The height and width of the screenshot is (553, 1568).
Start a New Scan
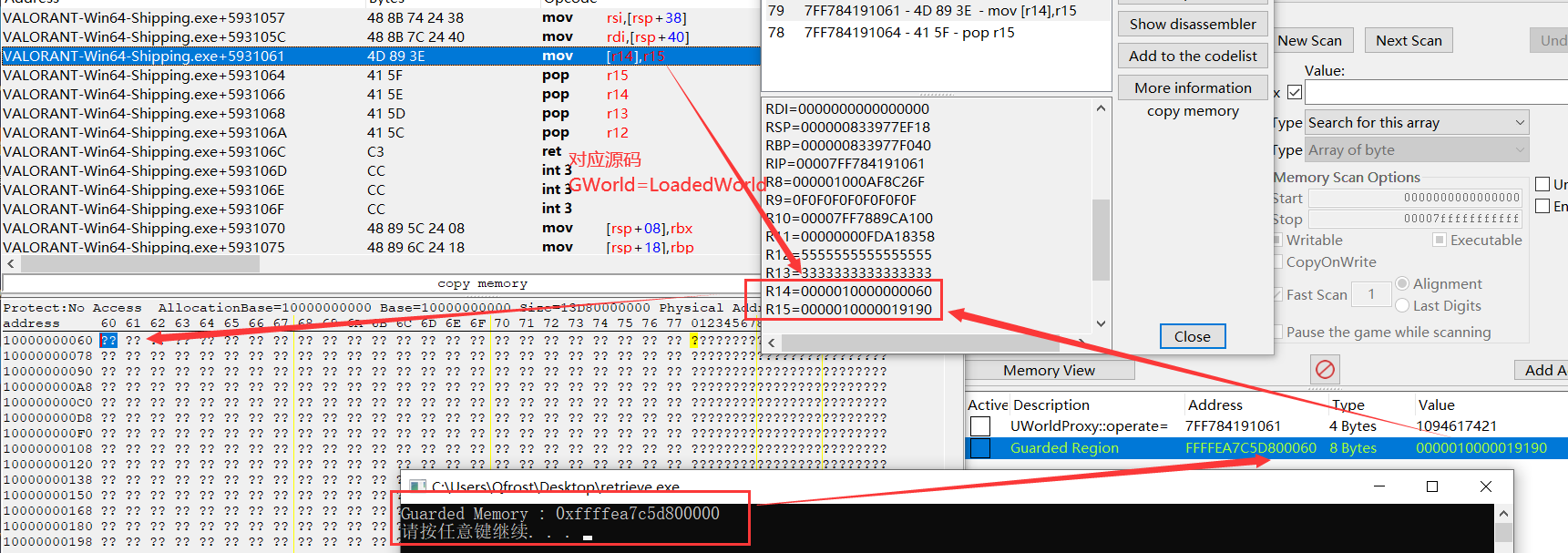[1309, 40]
